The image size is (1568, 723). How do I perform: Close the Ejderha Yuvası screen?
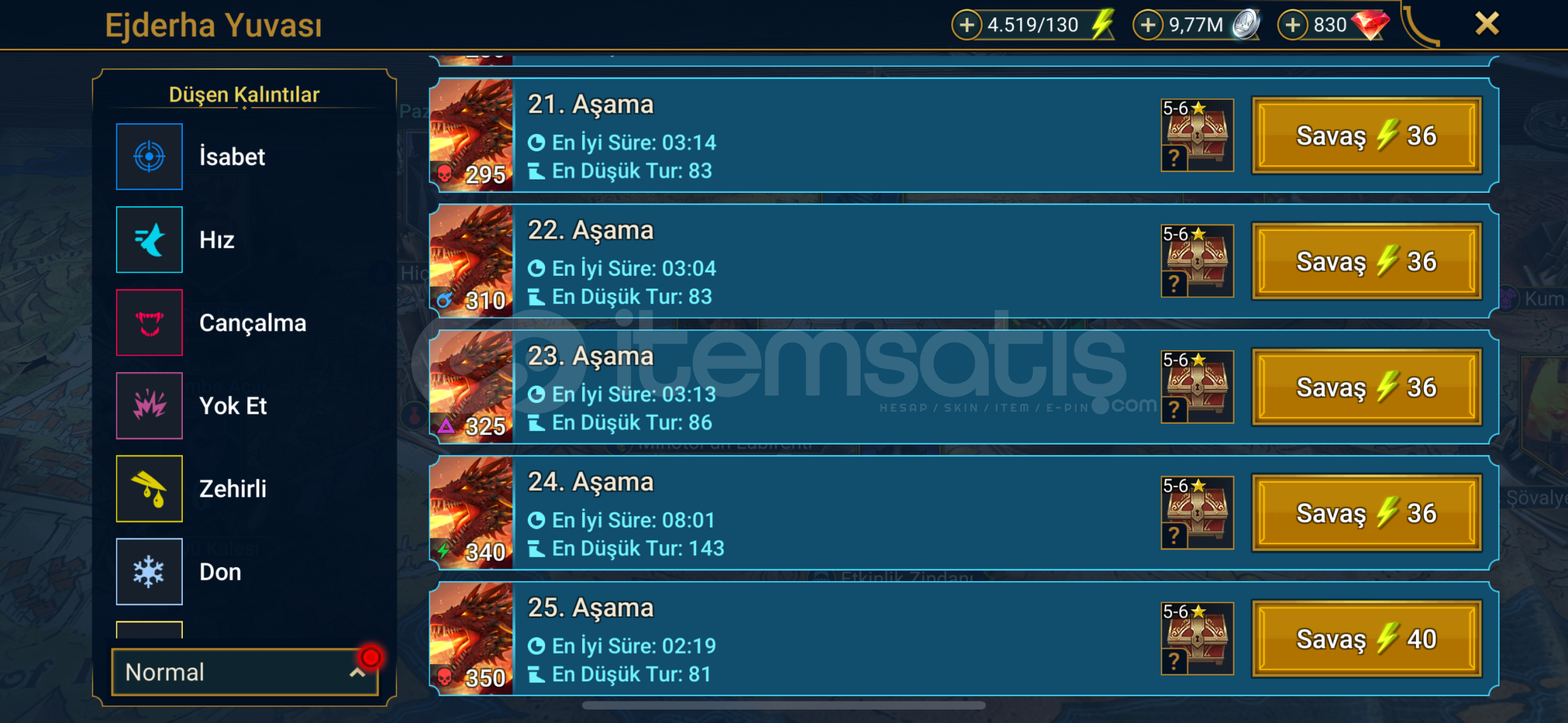click(1487, 24)
